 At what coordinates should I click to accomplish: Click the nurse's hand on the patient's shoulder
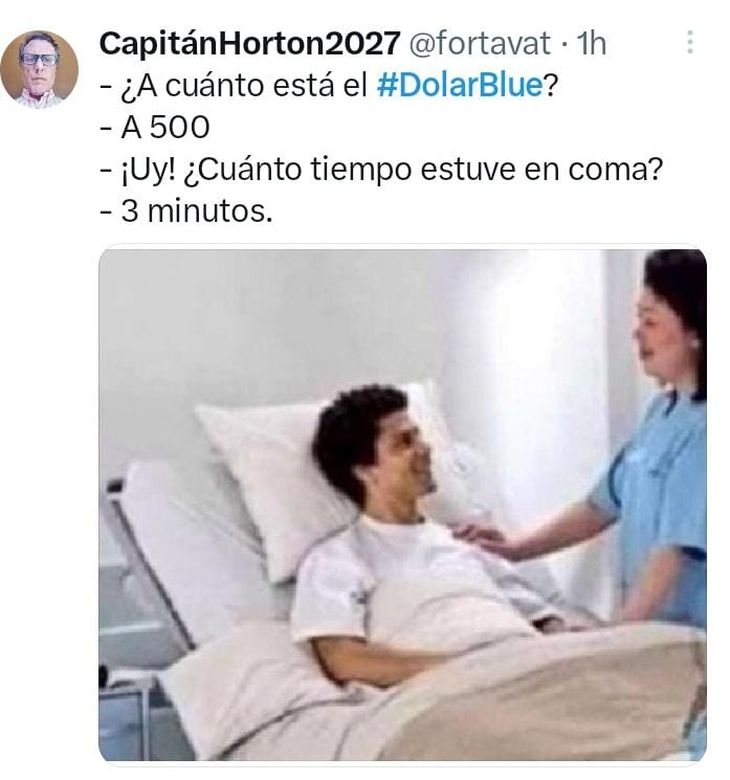[x=480, y=537]
